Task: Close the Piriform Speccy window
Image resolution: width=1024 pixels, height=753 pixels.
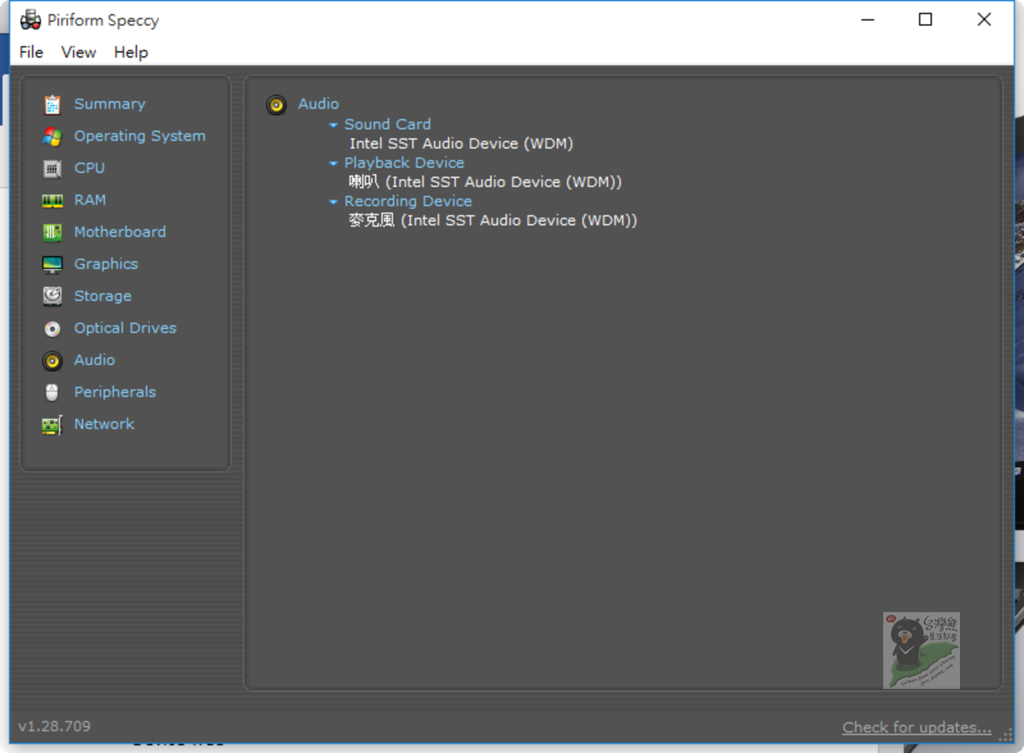Action: 984,20
